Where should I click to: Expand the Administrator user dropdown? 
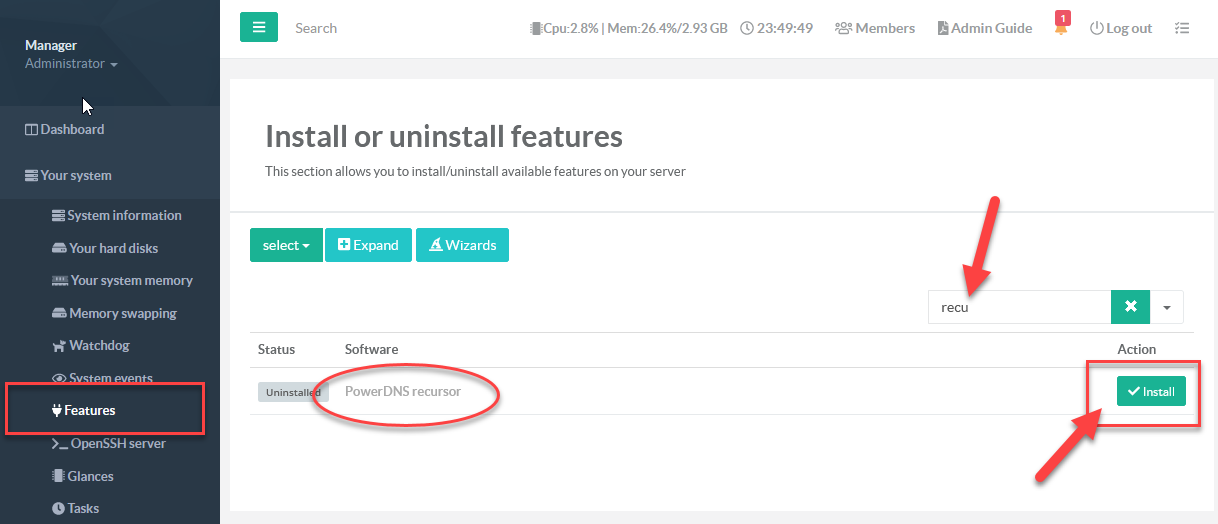[71, 63]
